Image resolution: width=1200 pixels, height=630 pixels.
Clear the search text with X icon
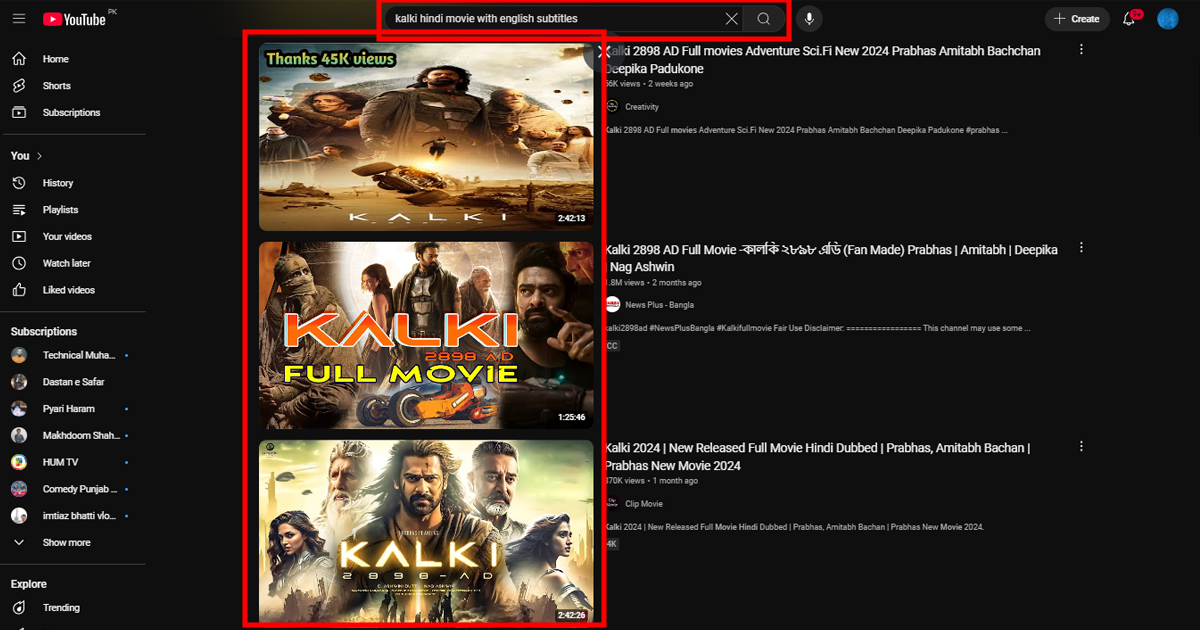732,18
